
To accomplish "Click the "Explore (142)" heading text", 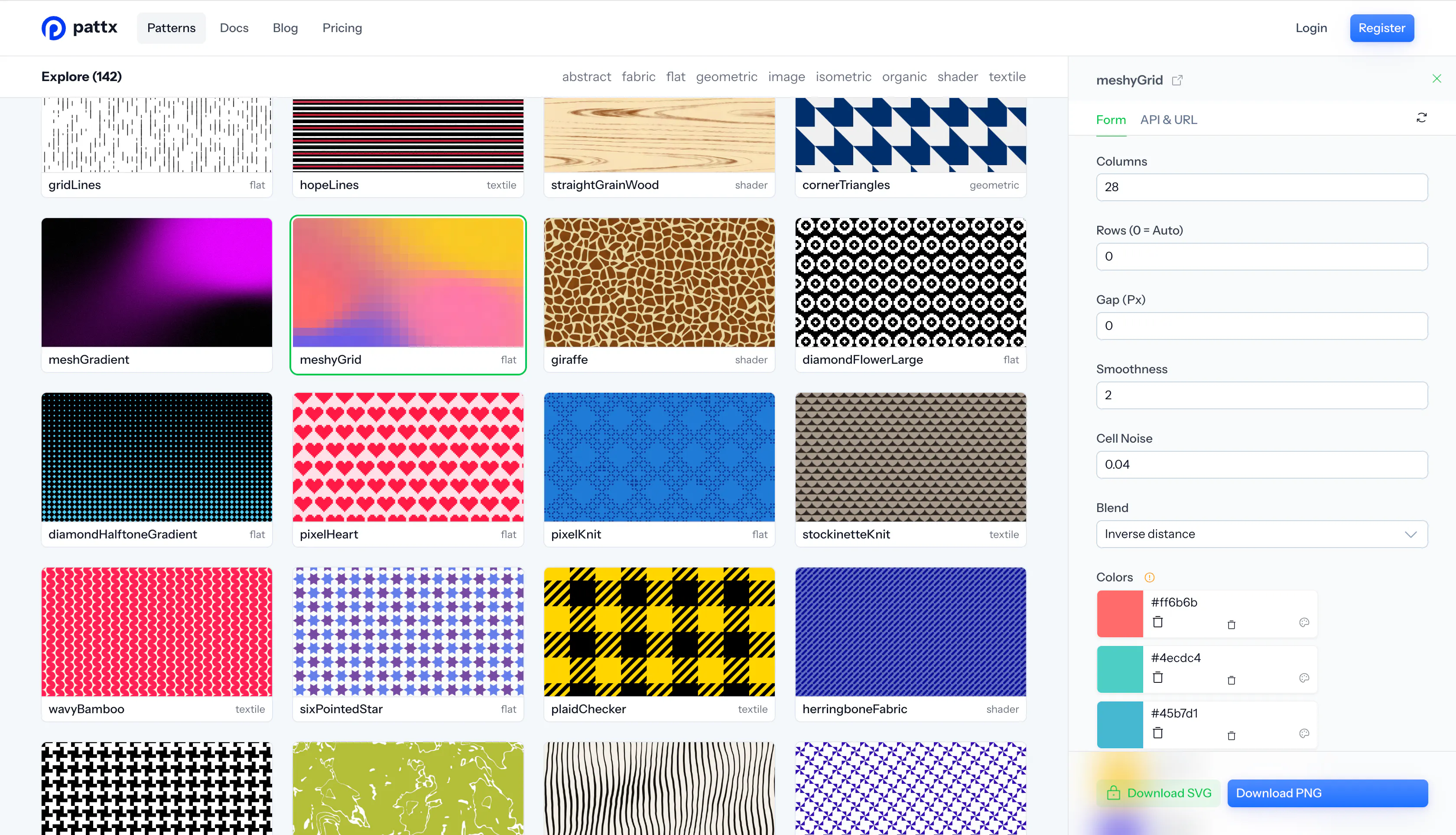I will [81, 77].
